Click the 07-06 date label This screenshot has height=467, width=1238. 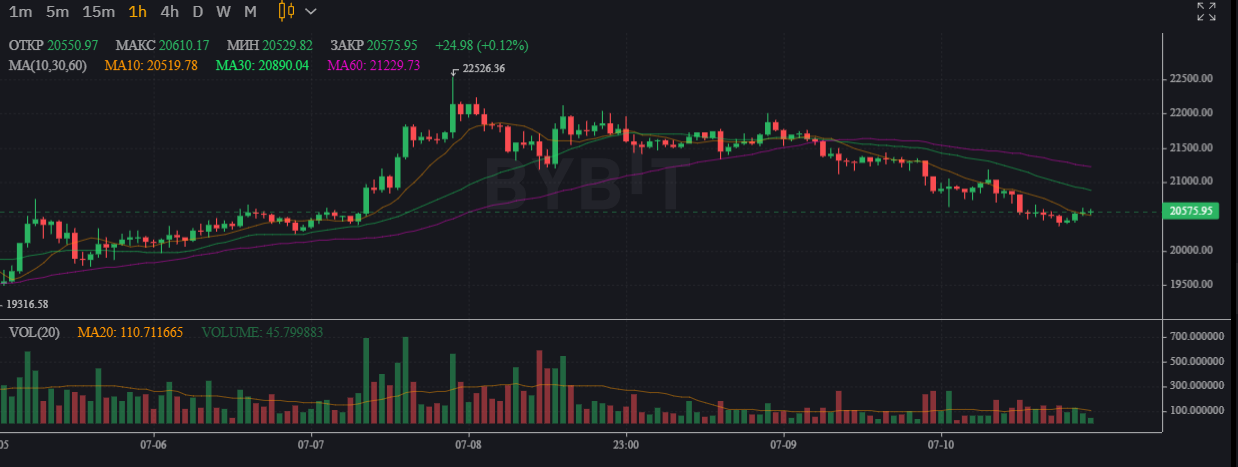click(153, 443)
